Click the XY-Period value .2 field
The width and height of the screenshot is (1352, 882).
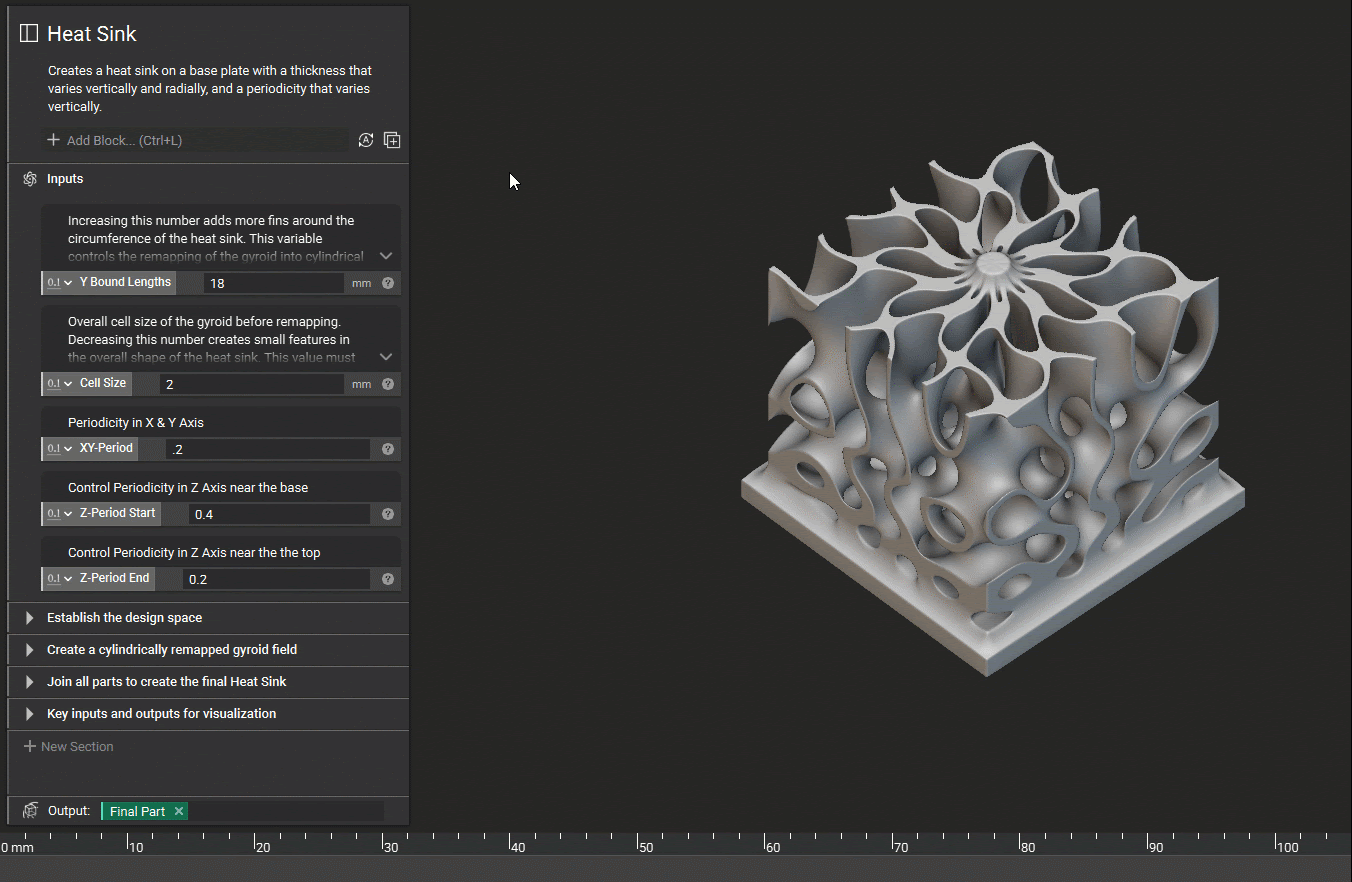pos(268,449)
